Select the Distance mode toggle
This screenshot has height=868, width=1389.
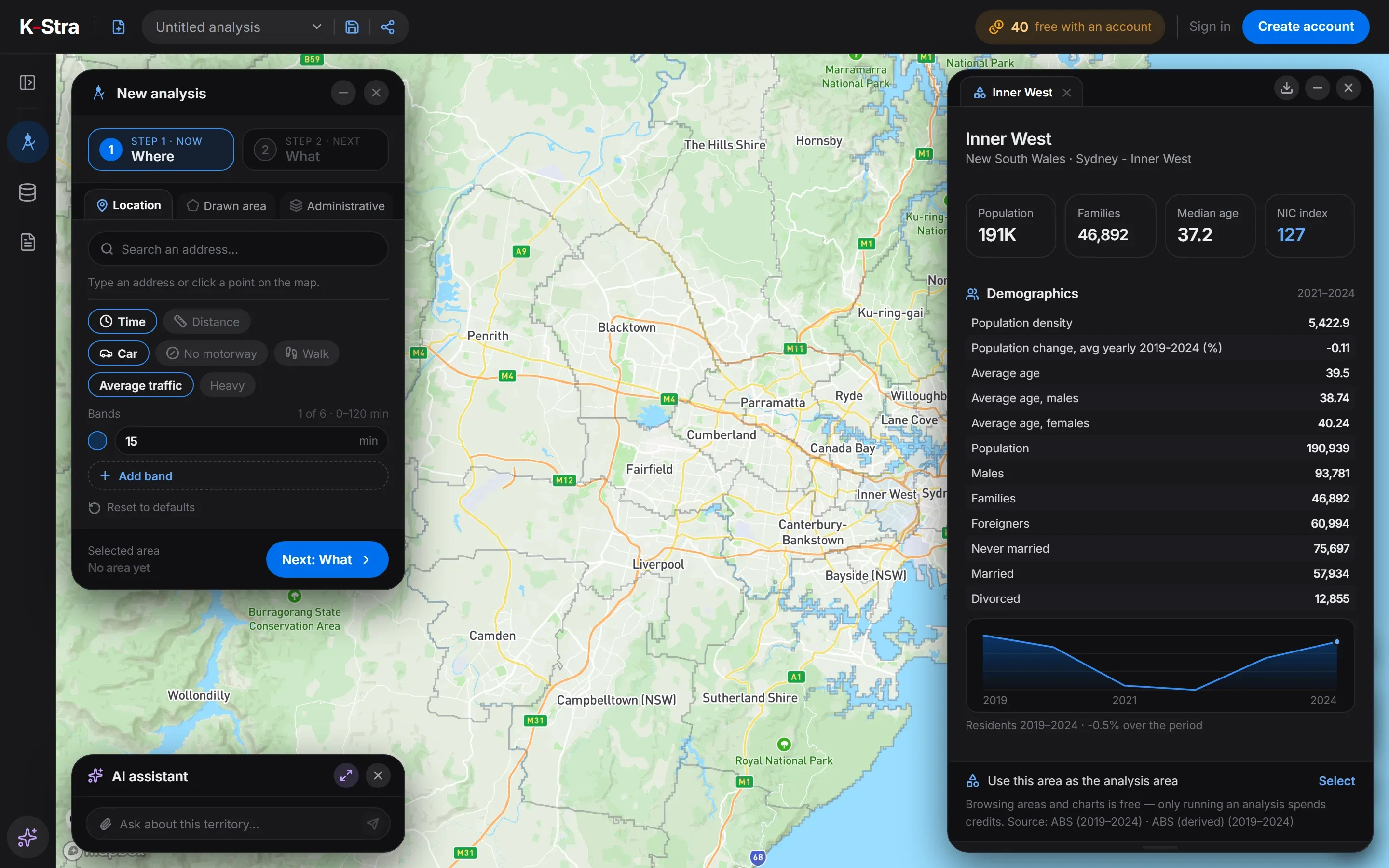206,322
